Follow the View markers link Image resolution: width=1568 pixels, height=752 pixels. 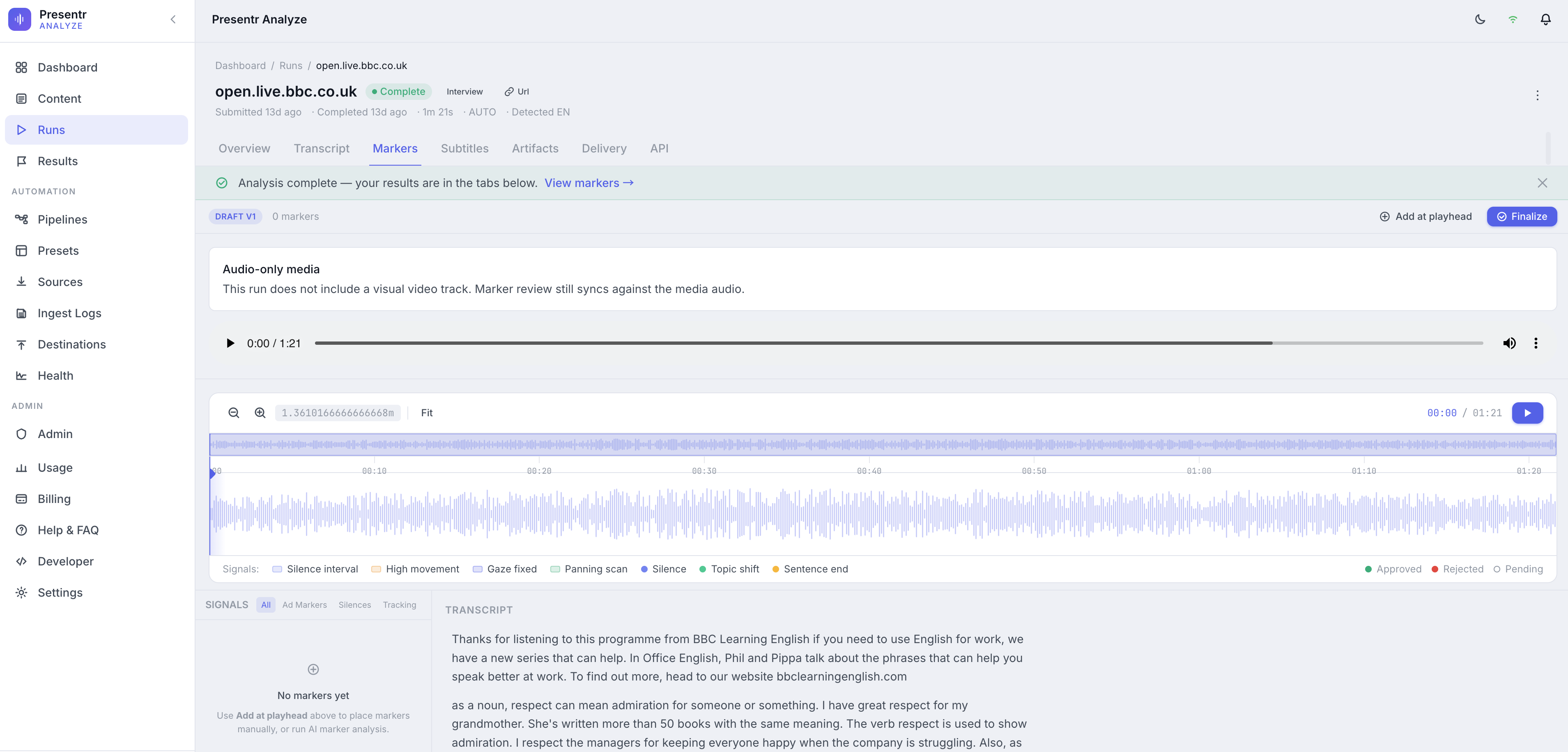588,183
